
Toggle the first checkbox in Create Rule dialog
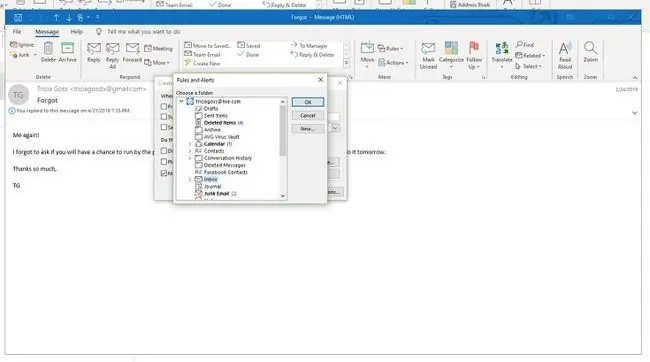(x=164, y=107)
